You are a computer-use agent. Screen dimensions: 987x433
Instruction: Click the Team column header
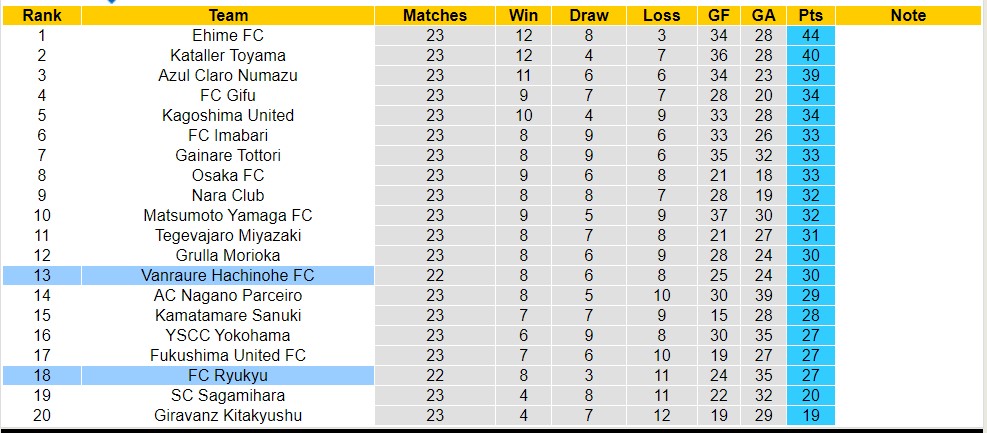click(228, 15)
